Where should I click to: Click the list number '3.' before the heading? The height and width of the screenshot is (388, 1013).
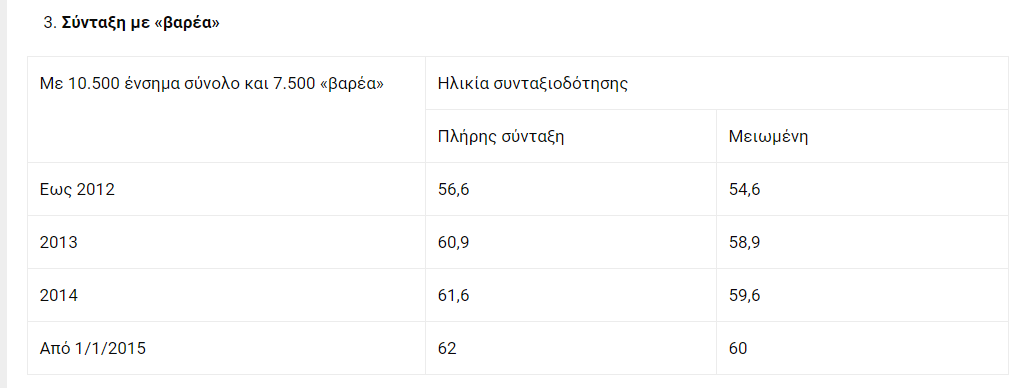pos(50,24)
